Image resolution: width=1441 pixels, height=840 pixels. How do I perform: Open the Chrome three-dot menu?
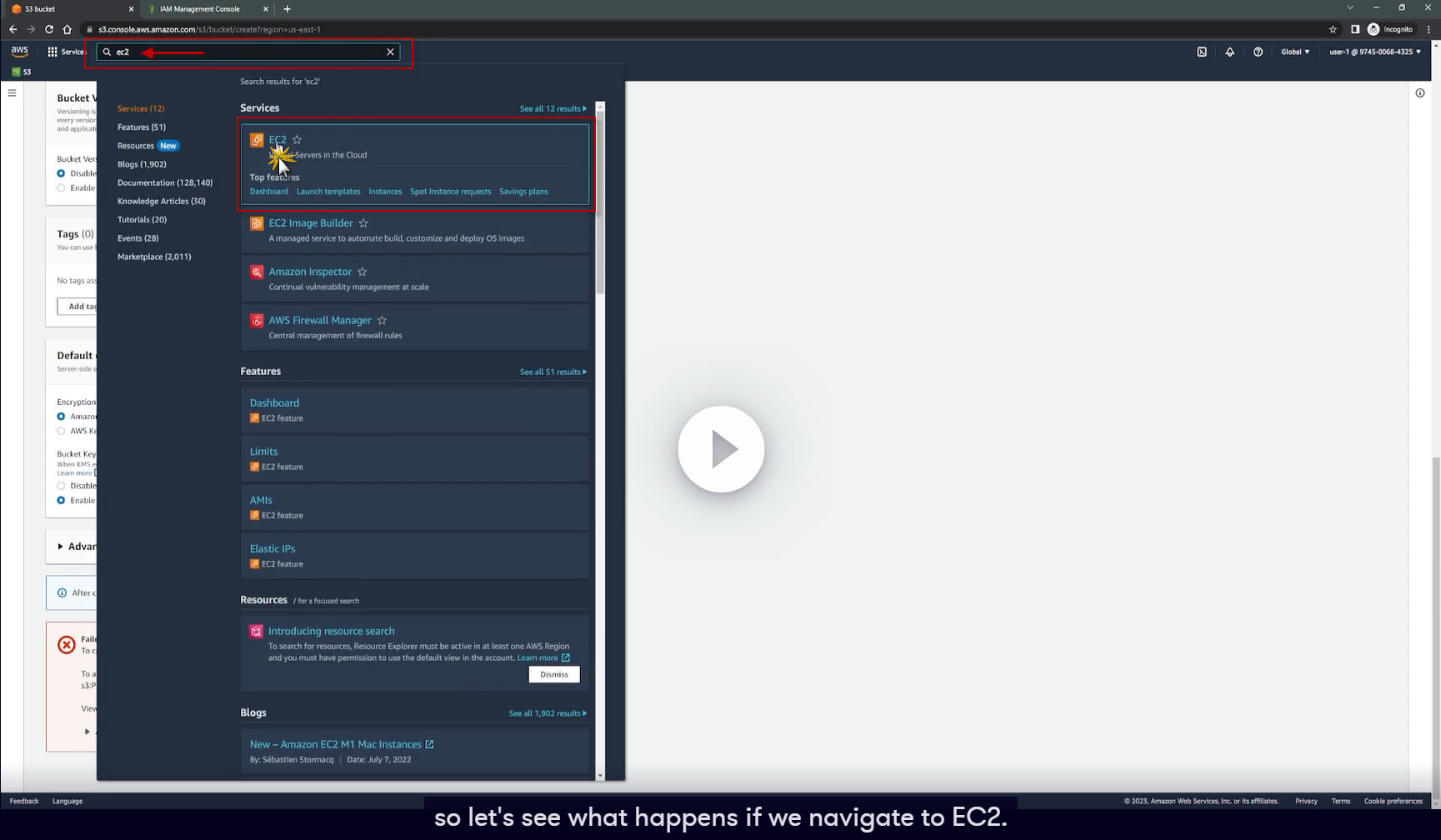tap(1428, 29)
